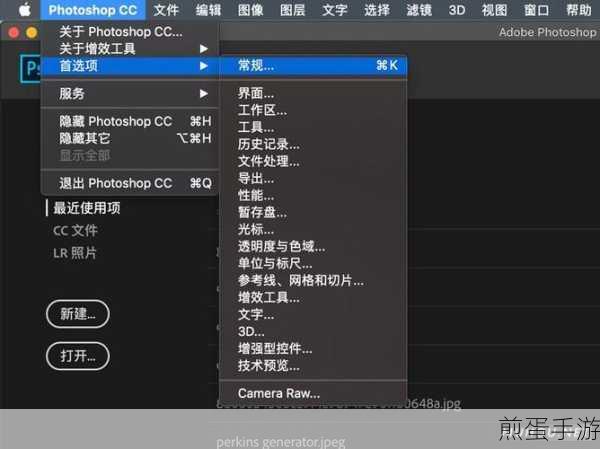Screen dimensions: 600x449
Task: Open the 选择 menu
Action: [377, 10]
